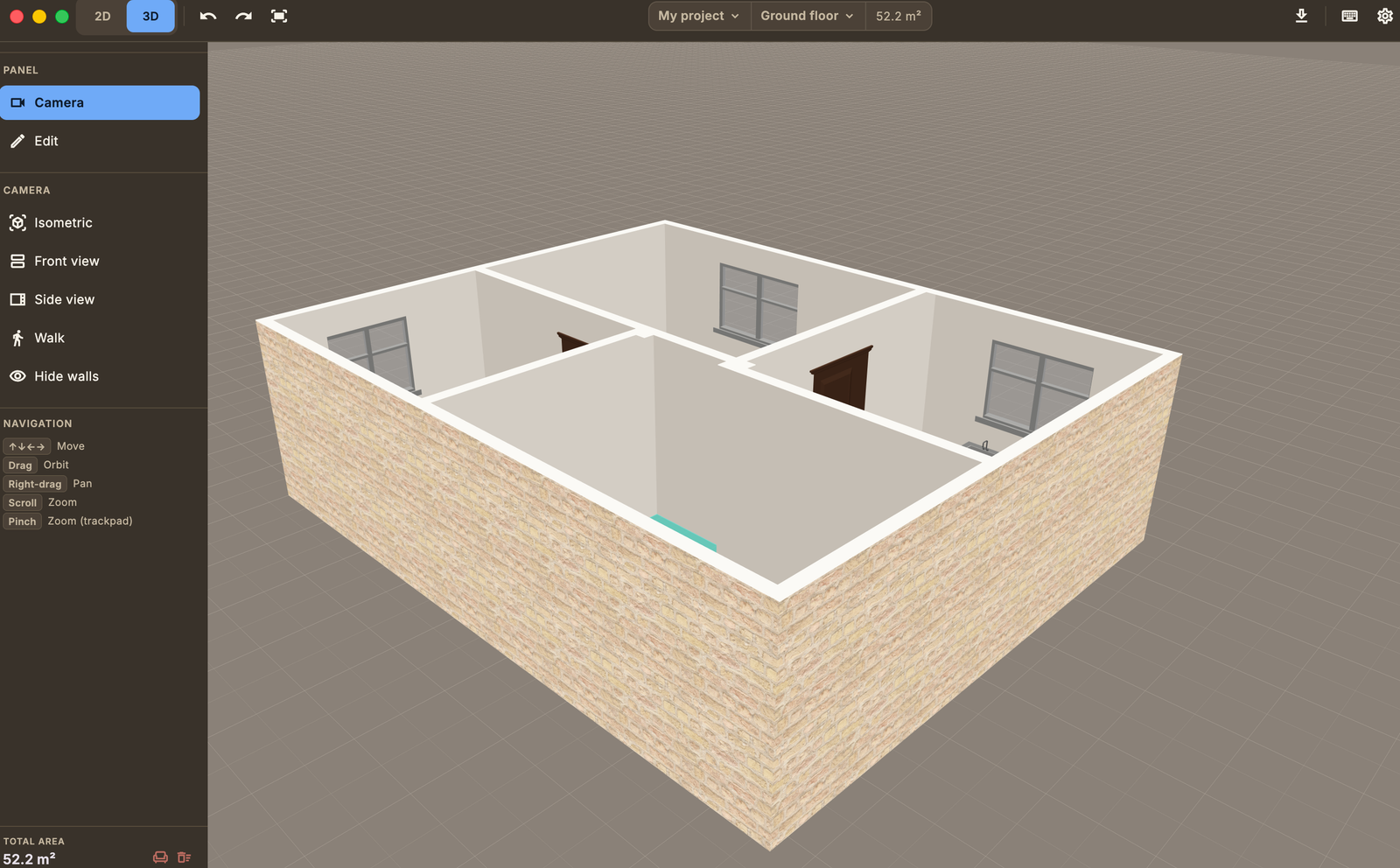
Task: Click the delete list icon at bottom
Action: [x=184, y=857]
